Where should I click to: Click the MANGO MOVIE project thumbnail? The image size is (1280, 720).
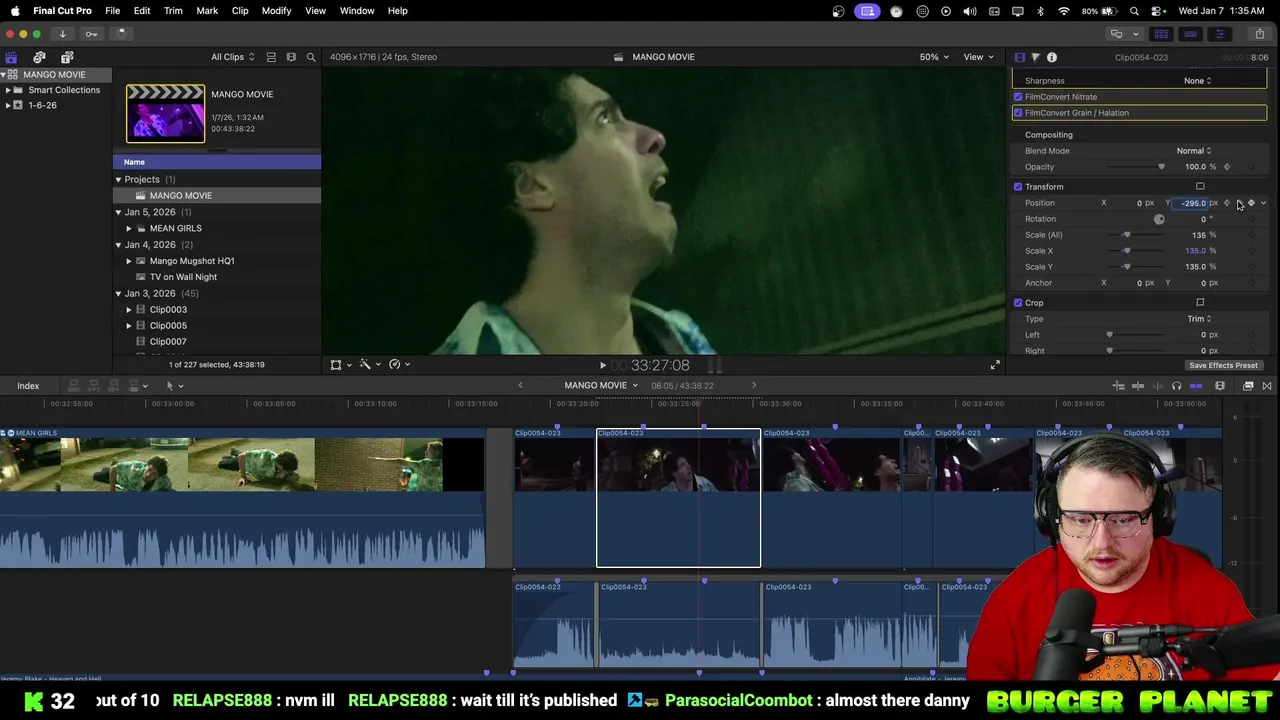pyautogui.click(x=165, y=113)
